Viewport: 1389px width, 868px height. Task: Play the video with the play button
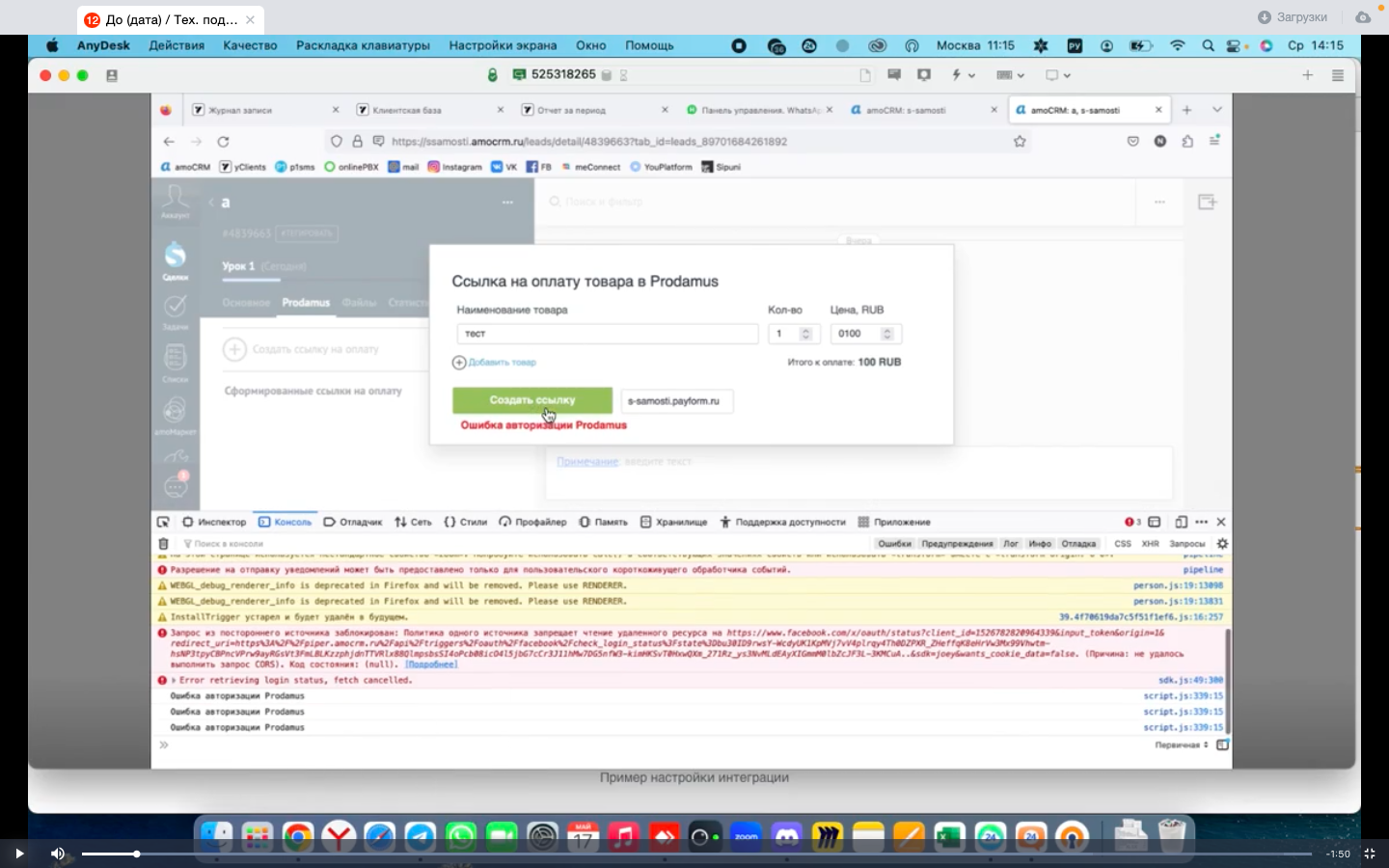point(18,854)
